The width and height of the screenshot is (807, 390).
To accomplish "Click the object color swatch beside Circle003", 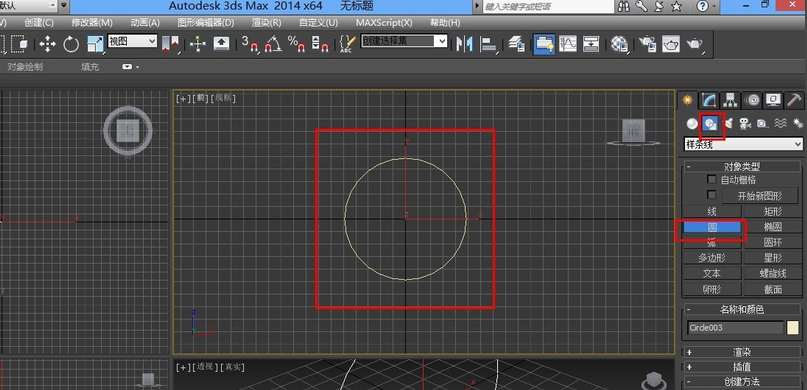I will [793, 328].
